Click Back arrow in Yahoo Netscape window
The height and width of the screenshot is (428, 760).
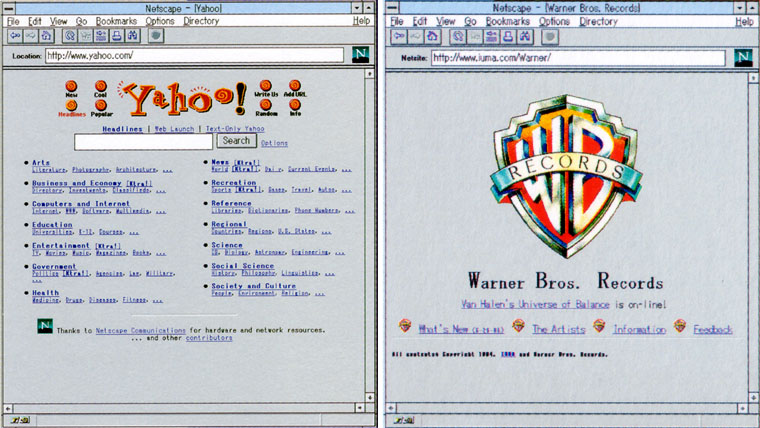(x=16, y=36)
